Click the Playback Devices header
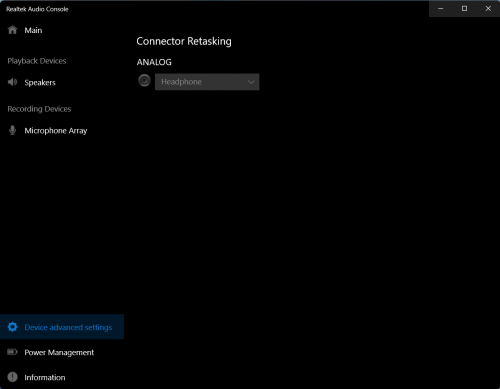 [x=37, y=61]
